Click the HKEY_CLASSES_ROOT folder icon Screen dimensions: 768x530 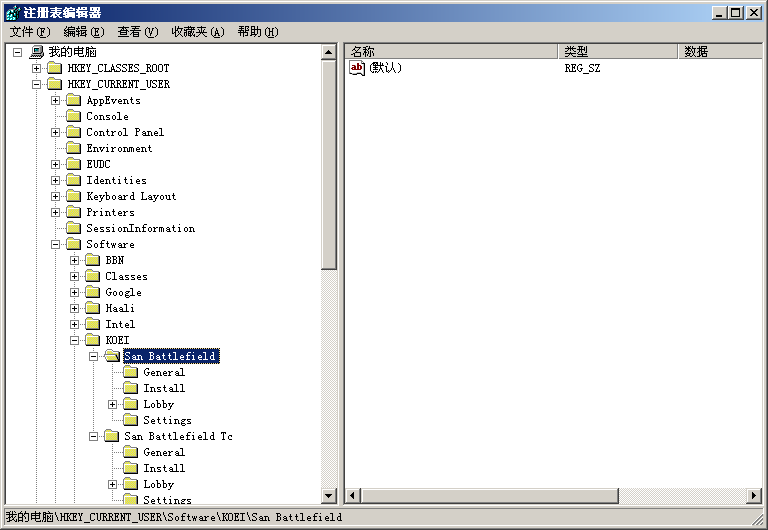(x=54, y=68)
